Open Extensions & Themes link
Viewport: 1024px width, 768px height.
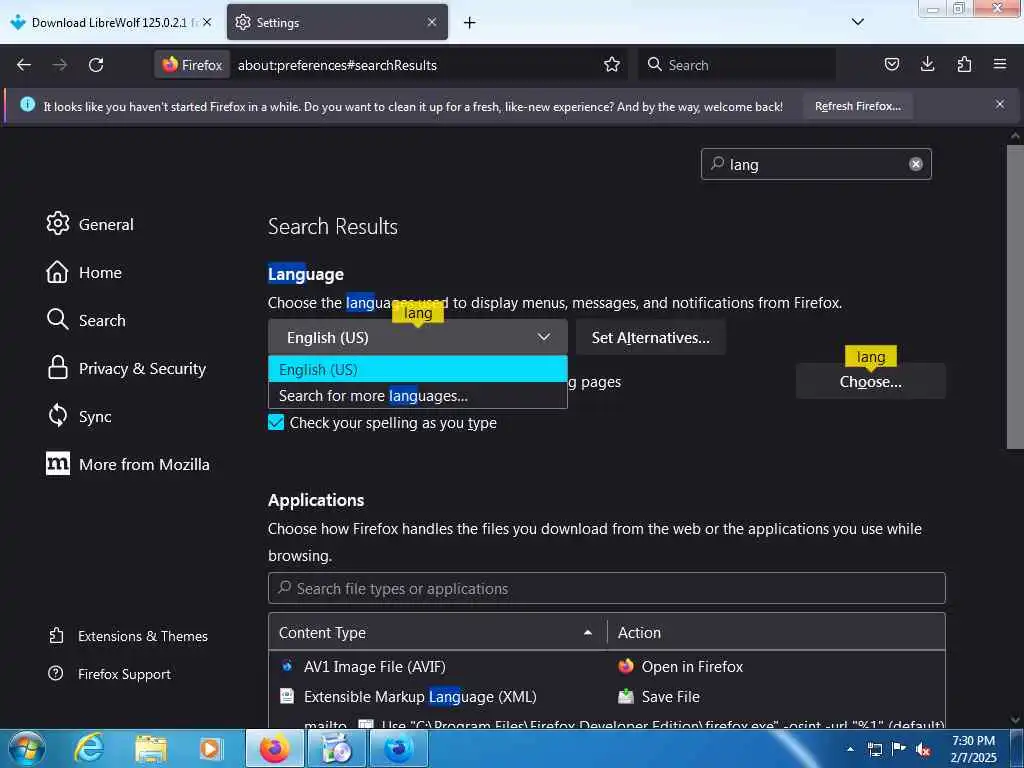click(x=129, y=636)
